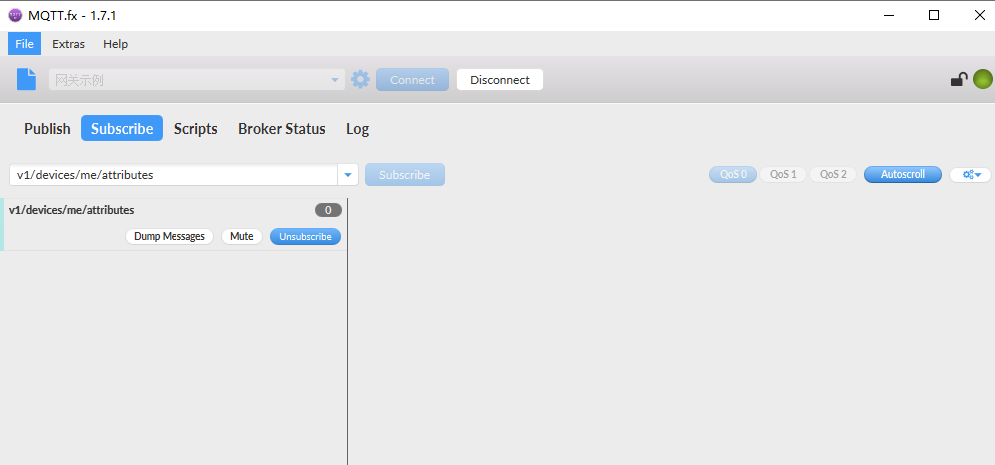Open the Help menu
This screenshot has width=995, height=465.
pyautogui.click(x=115, y=44)
